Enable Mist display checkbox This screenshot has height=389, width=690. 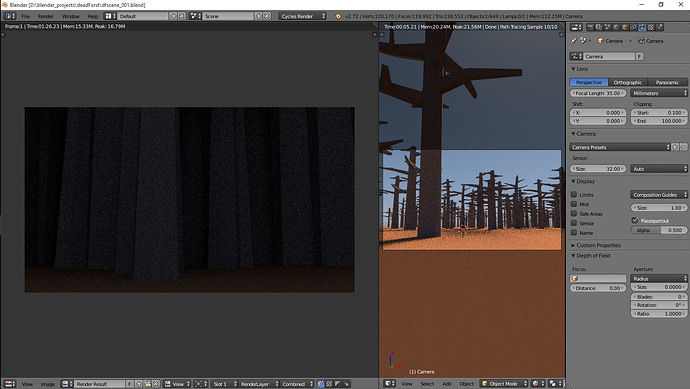click(574, 204)
